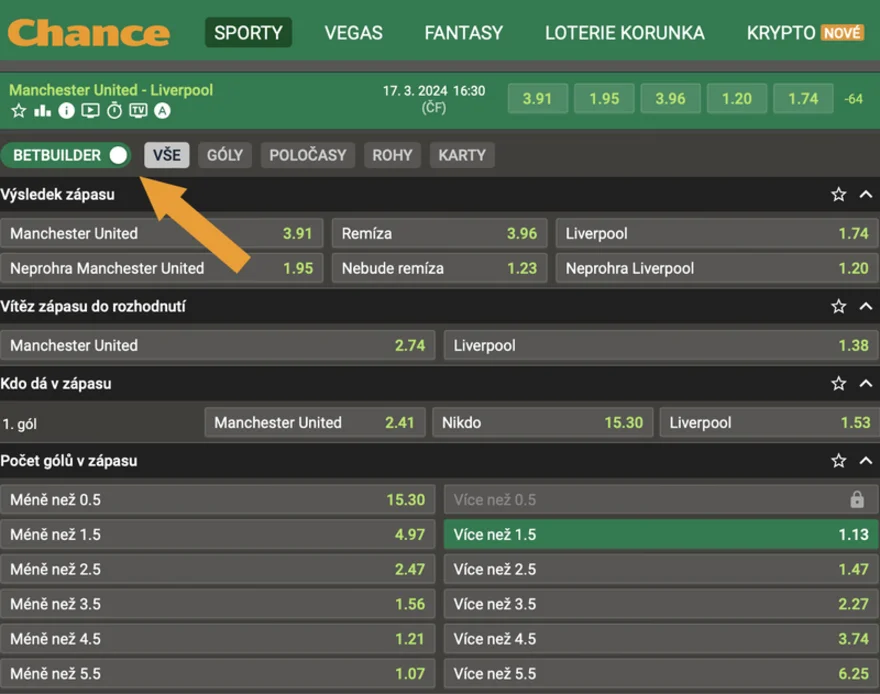The width and height of the screenshot is (880, 694).
Task: Favorite the Počet gólů v zápasu market
Action: pos(838,461)
